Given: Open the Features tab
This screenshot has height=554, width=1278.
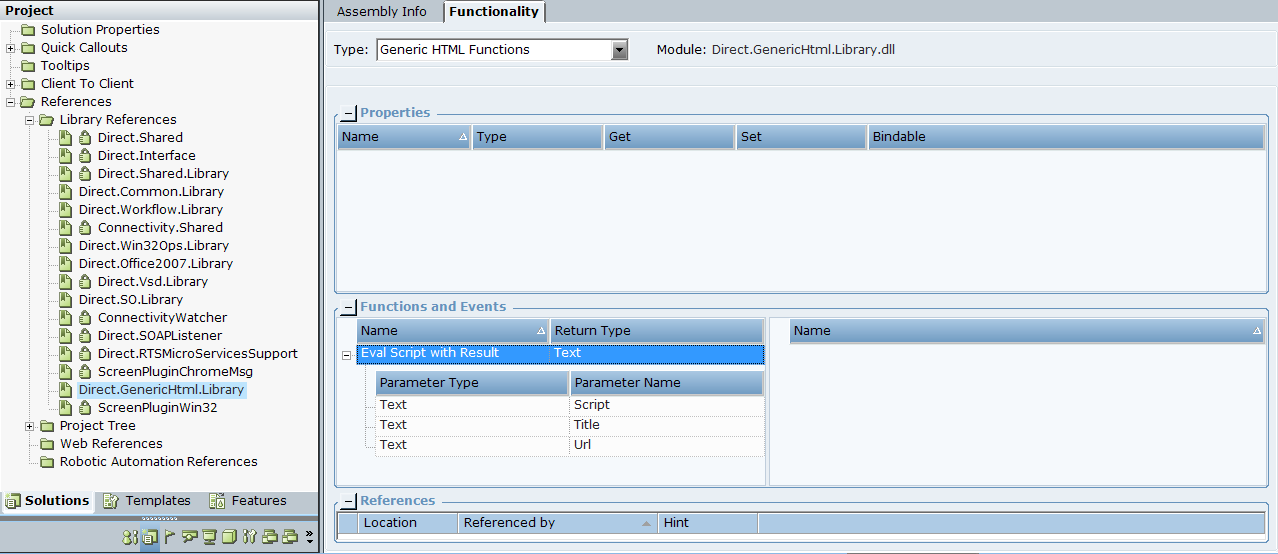Looking at the screenshot, I should coord(248,501).
